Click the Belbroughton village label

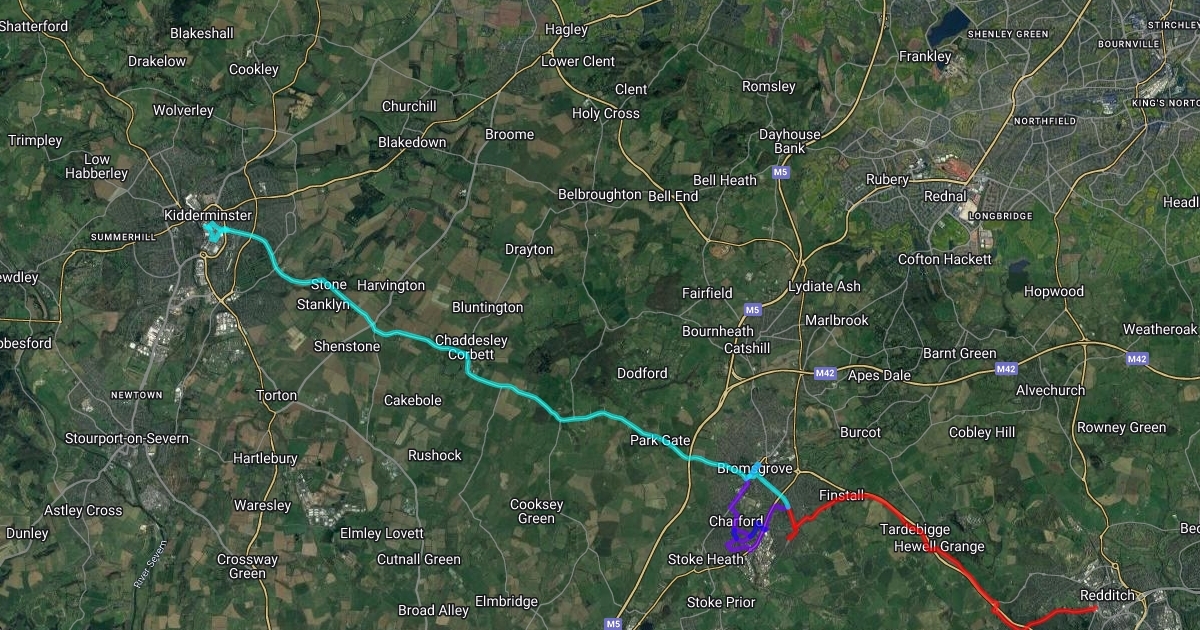point(599,194)
